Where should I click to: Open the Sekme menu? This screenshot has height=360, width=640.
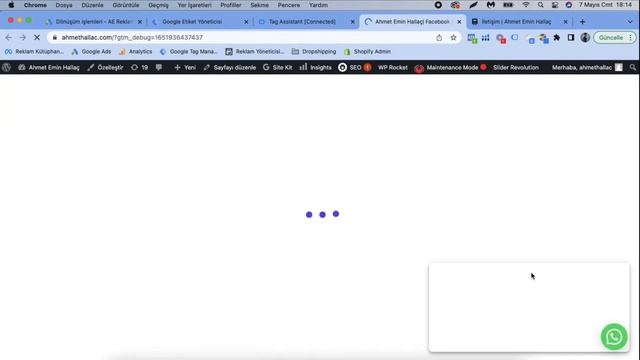coord(259,5)
